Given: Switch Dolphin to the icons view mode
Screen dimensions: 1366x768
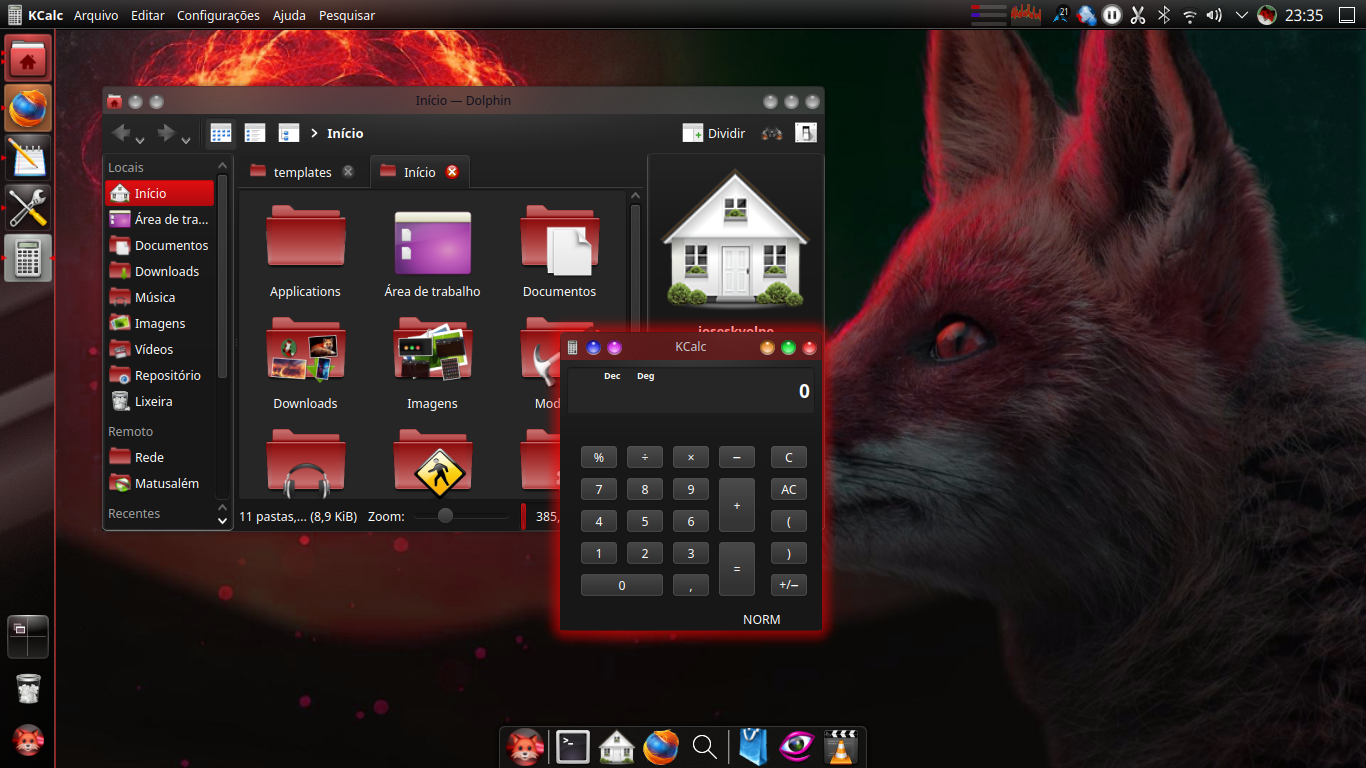Looking at the screenshot, I should 221,133.
